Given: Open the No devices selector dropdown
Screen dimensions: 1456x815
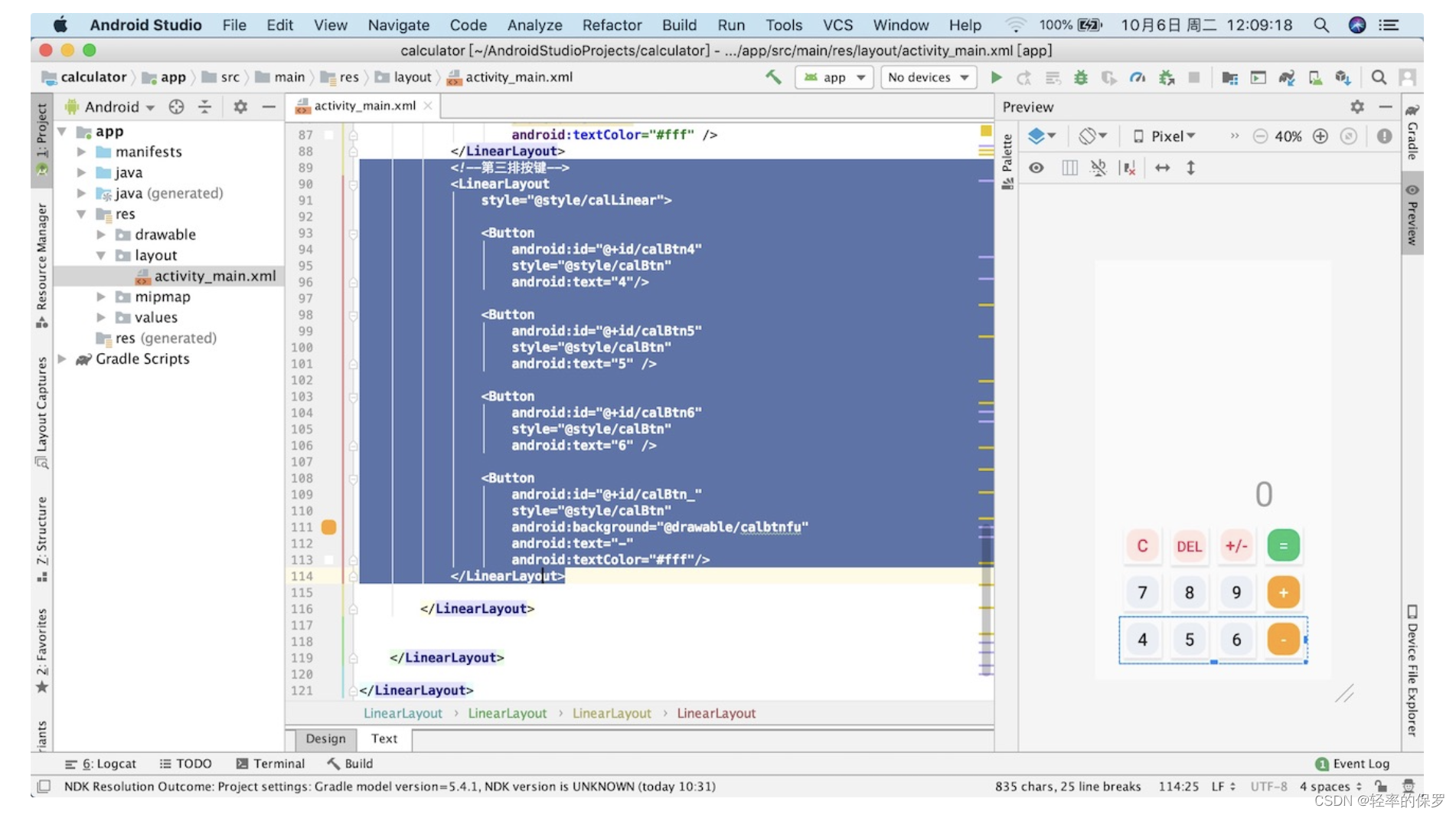Looking at the screenshot, I should pos(929,77).
